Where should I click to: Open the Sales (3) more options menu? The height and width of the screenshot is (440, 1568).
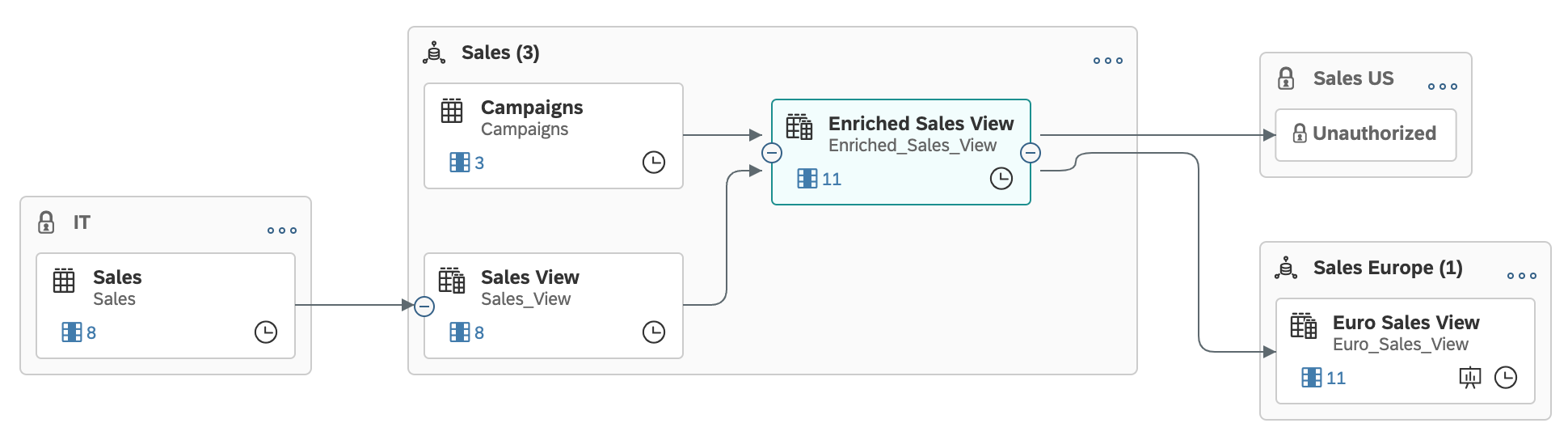pos(1108,61)
